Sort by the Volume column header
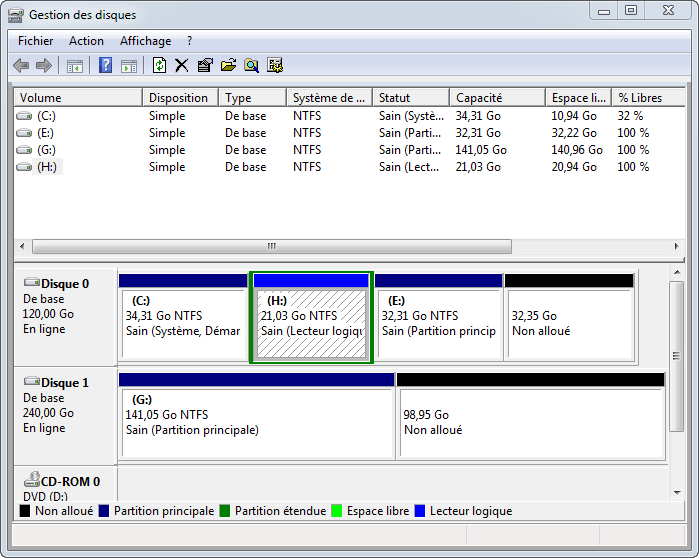This screenshot has height=558, width=699. [x=78, y=98]
